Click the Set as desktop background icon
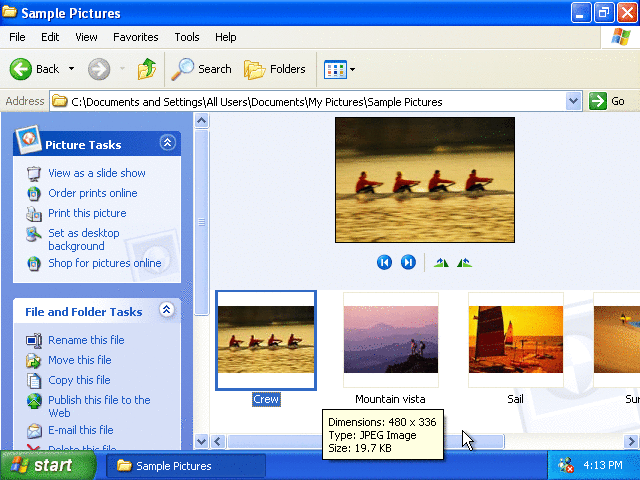The width and height of the screenshot is (640, 480). [34, 234]
